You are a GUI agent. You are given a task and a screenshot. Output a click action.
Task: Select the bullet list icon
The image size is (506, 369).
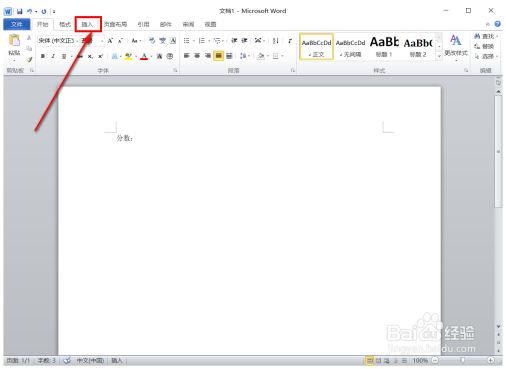point(186,41)
